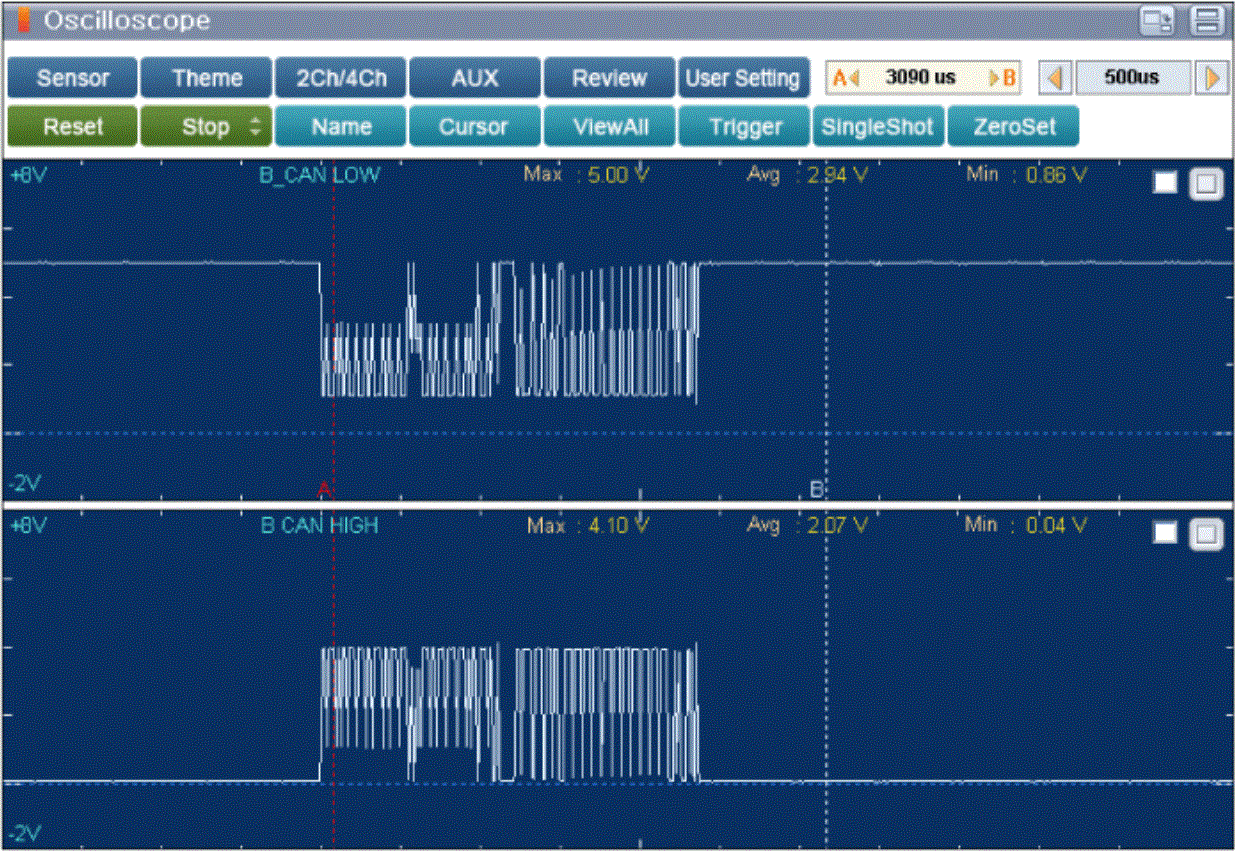
Task: Maximize the B_CAN LOW channel panel
Action: [1206, 183]
